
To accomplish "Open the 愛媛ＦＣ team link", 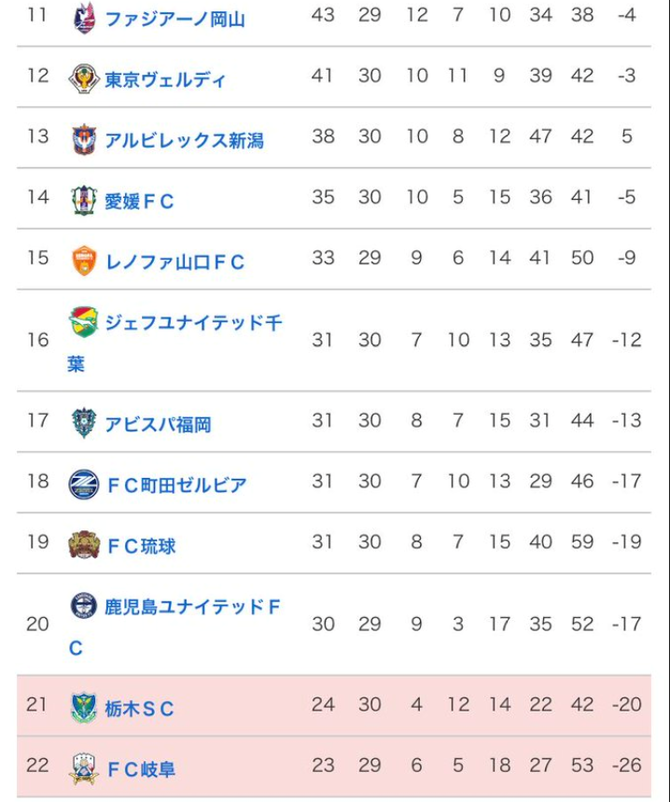I will coord(139,201).
